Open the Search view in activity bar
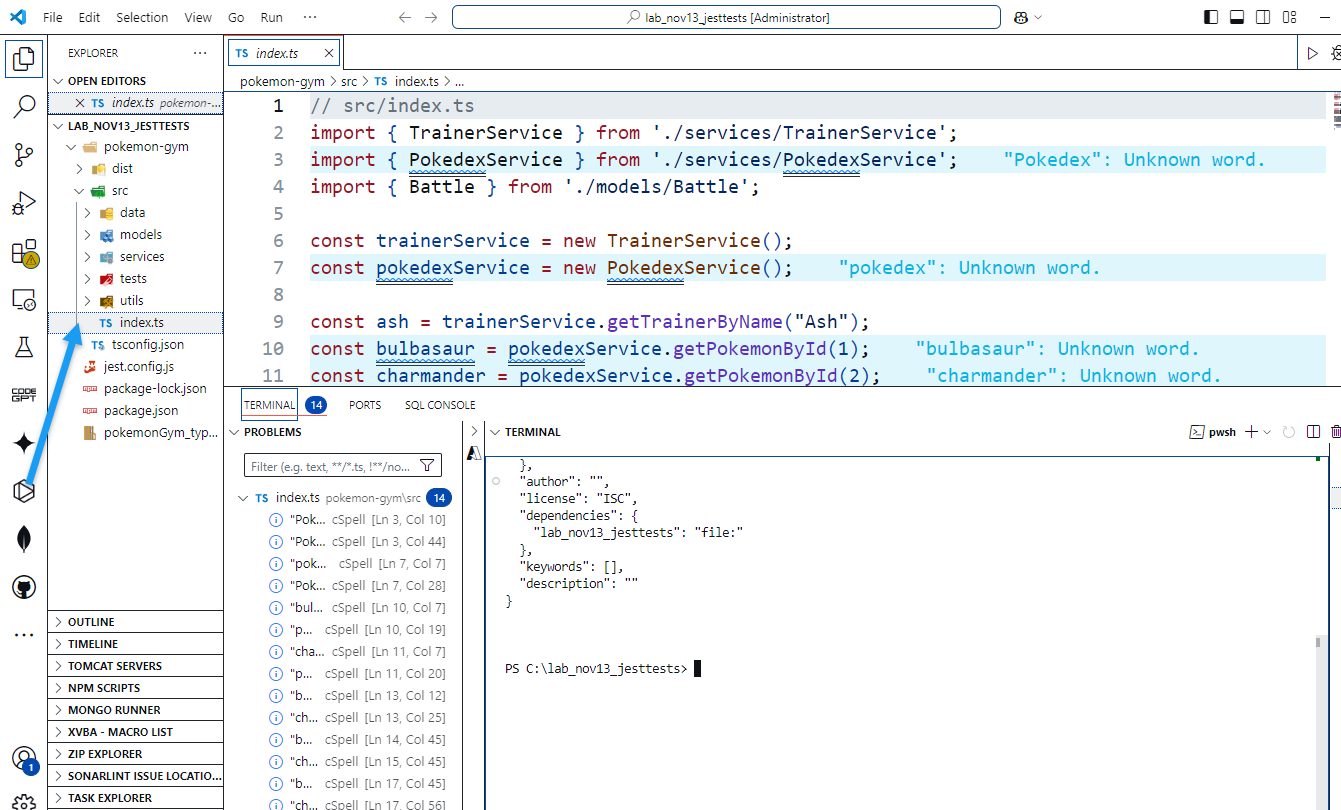The height and width of the screenshot is (810, 1341). (x=23, y=107)
